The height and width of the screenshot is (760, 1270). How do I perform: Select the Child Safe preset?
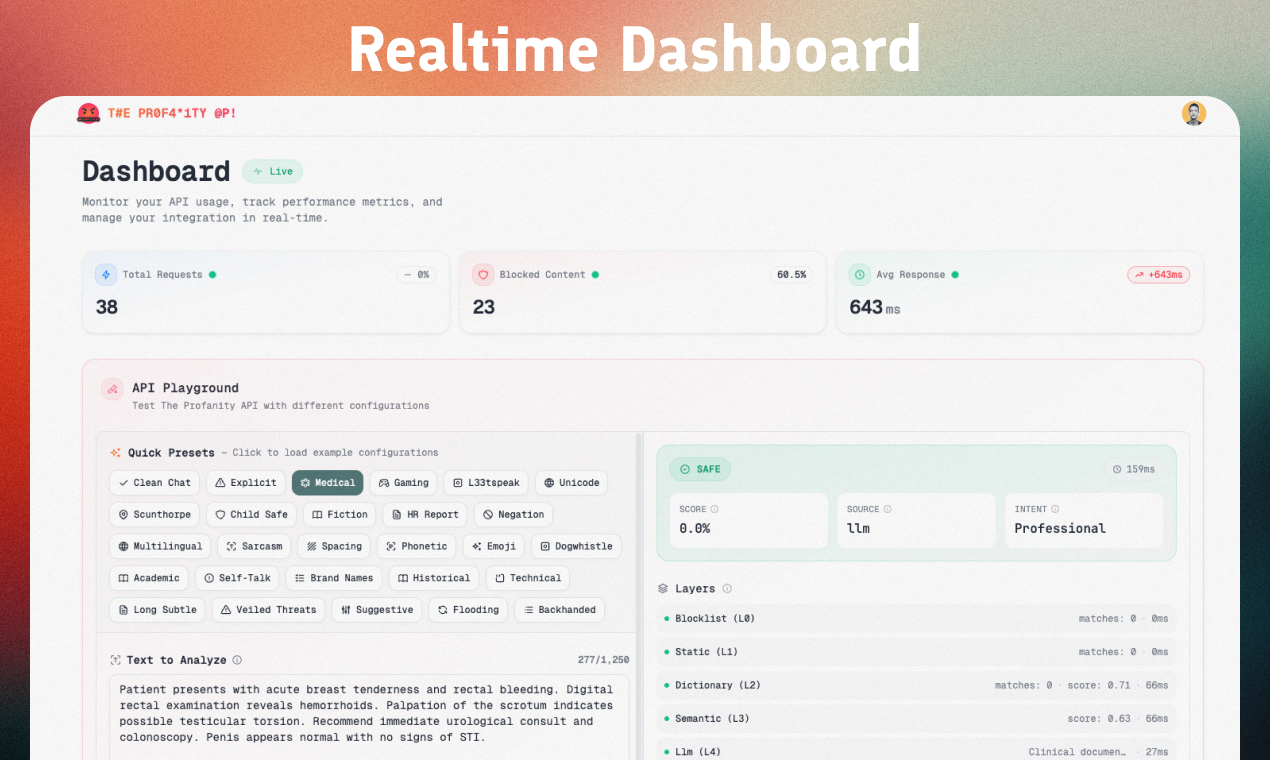point(251,514)
